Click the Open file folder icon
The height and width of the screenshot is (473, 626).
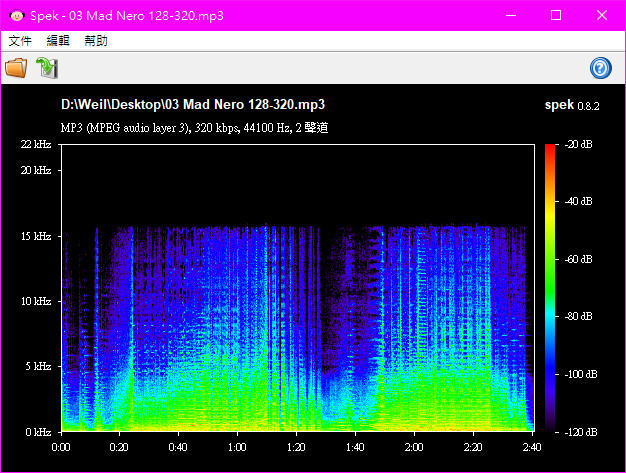(x=16, y=68)
